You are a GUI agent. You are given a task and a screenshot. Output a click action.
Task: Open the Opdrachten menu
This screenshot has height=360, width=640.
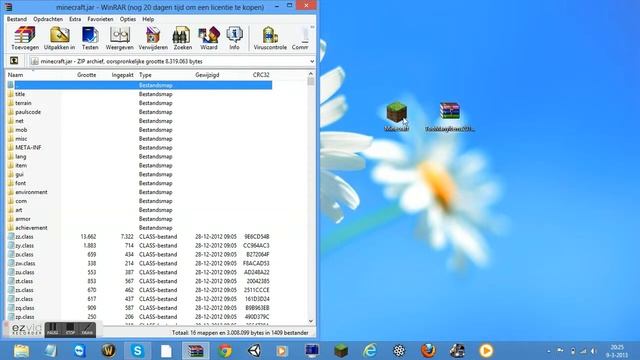pos(48,19)
